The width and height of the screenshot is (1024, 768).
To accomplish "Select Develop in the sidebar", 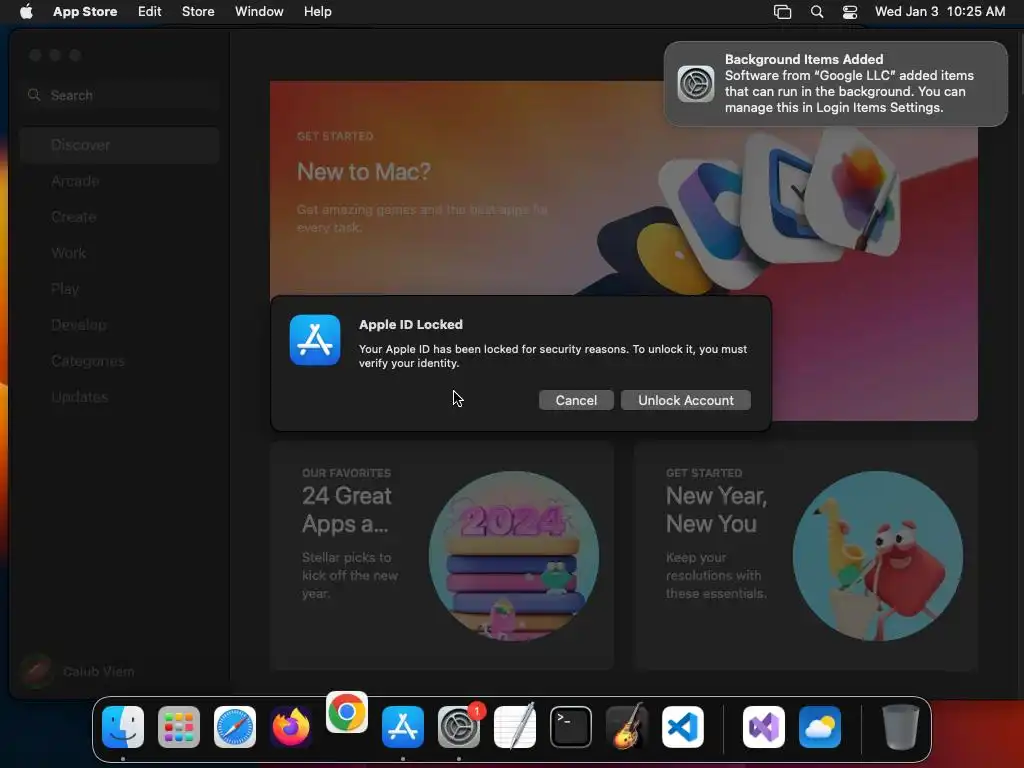I will [x=120, y=325].
